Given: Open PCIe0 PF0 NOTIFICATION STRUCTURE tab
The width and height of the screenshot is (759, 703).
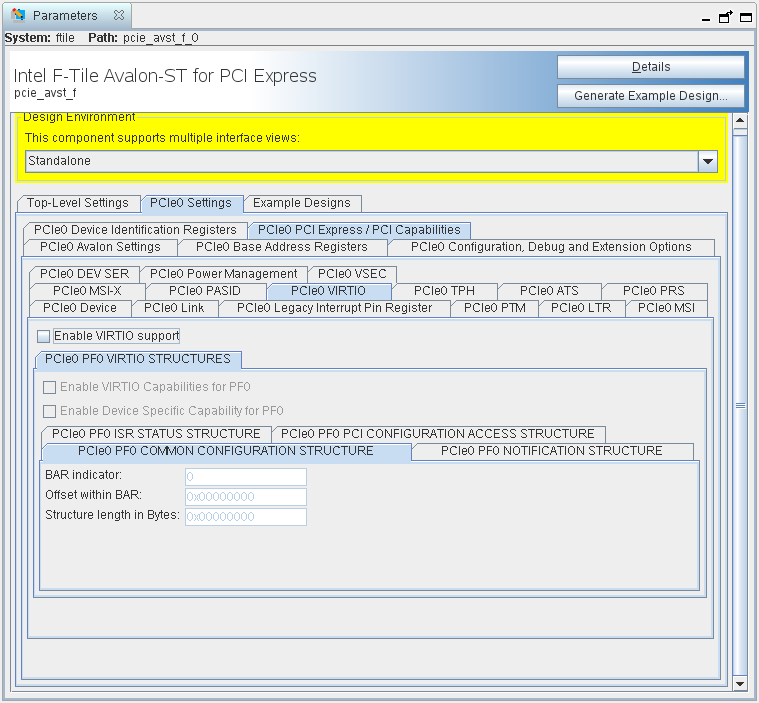Looking at the screenshot, I should click(552, 451).
